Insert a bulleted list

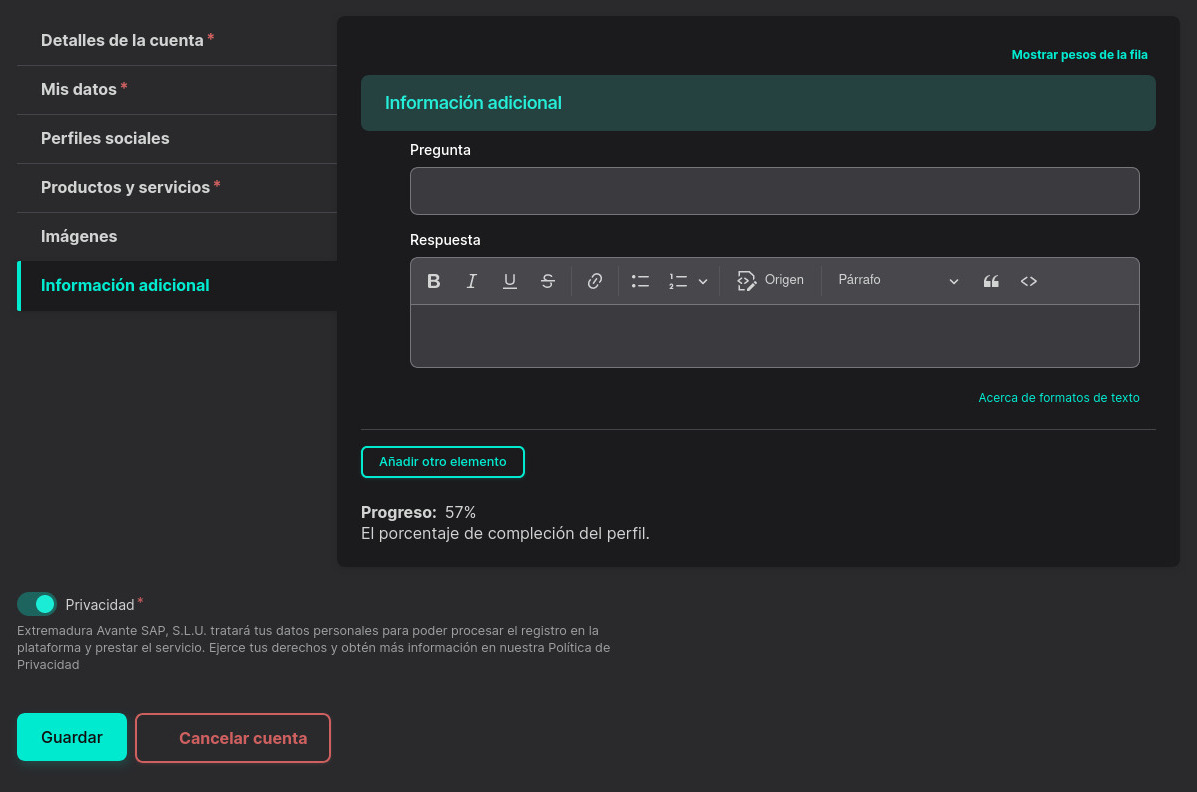click(641, 281)
